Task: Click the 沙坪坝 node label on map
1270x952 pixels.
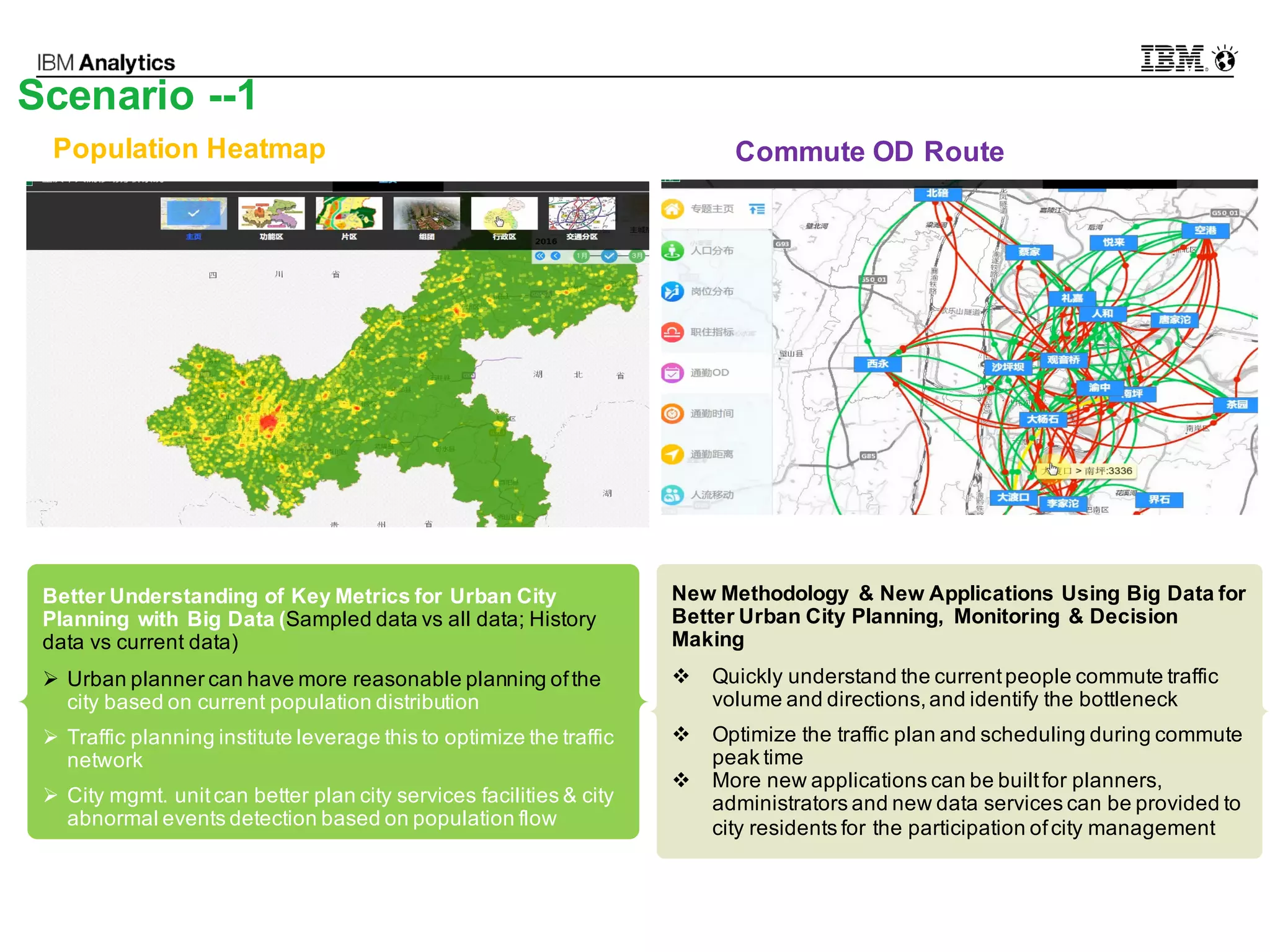Action: [x=1008, y=367]
